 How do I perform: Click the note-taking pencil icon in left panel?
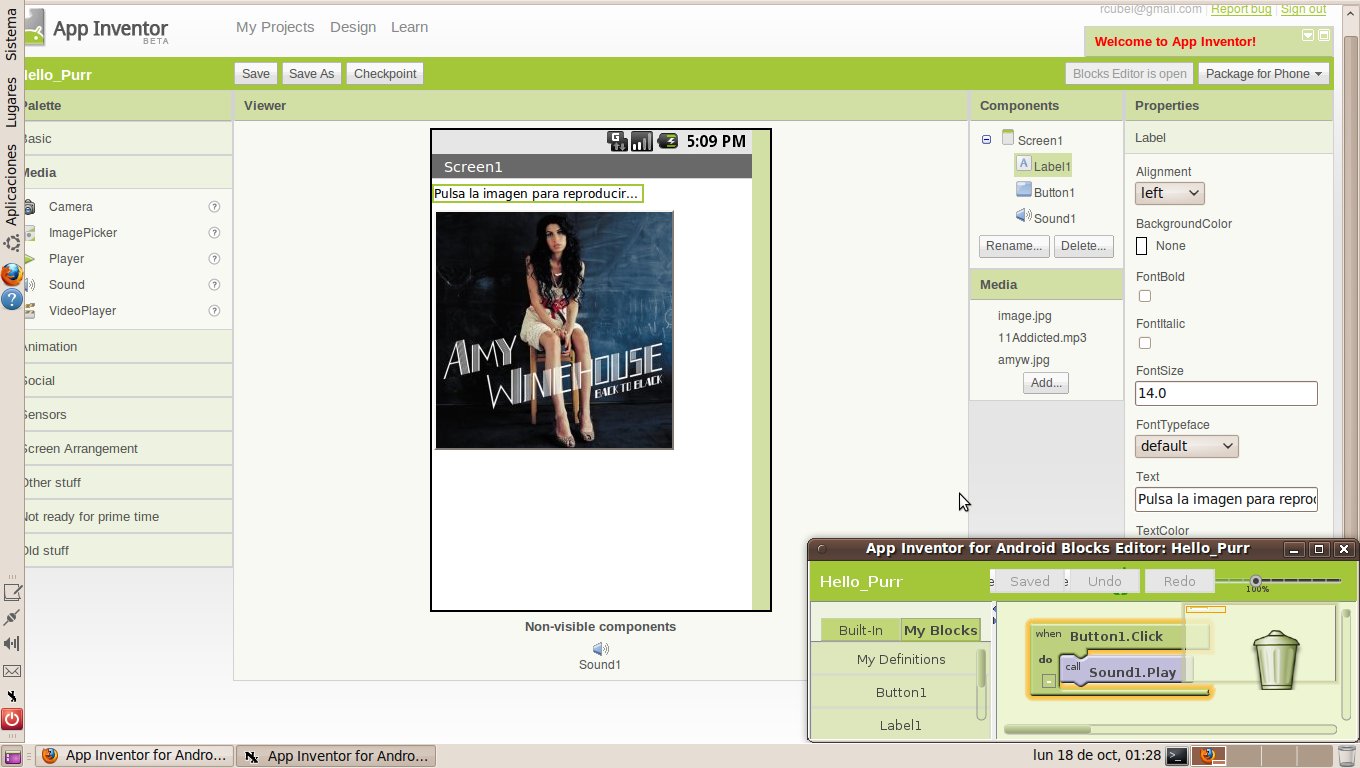tap(12, 592)
